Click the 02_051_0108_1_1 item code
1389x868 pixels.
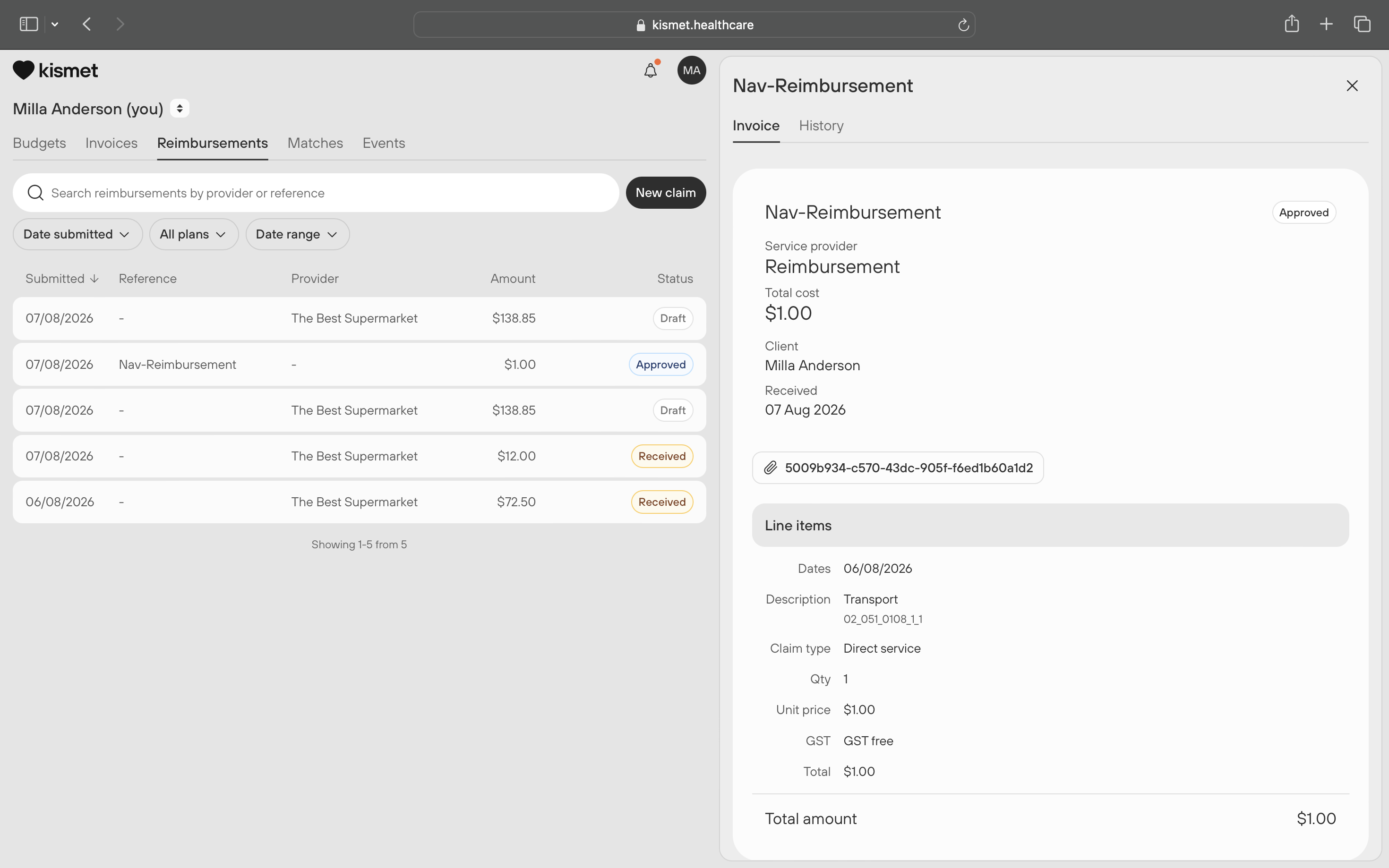point(883,619)
